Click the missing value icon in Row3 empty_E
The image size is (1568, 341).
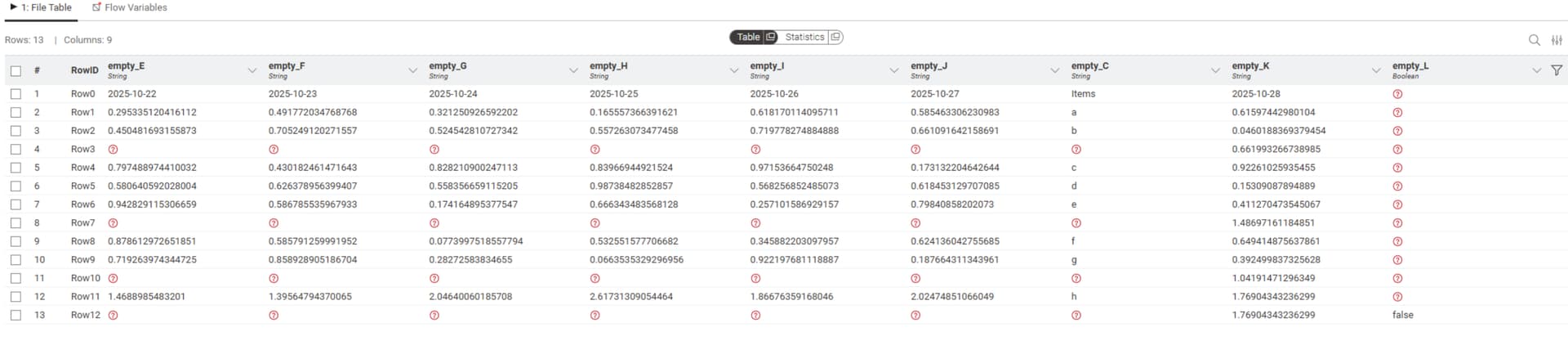point(113,150)
